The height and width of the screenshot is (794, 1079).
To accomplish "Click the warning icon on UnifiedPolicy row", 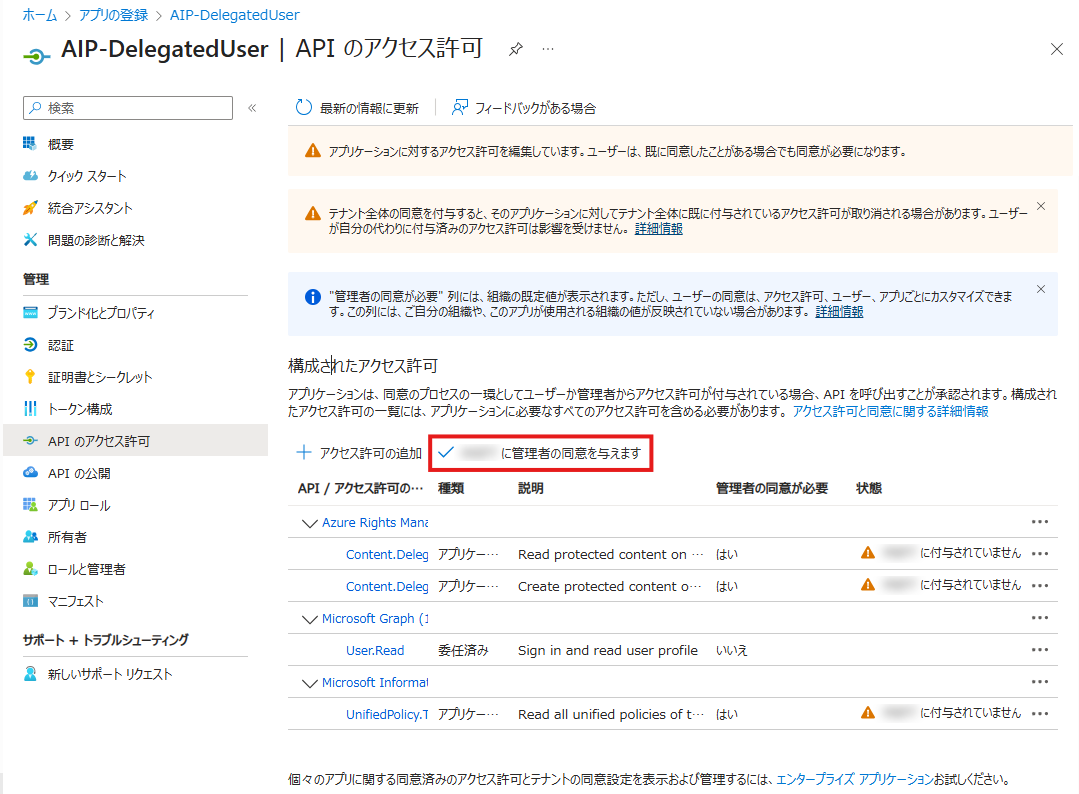I will click(868, 713).
